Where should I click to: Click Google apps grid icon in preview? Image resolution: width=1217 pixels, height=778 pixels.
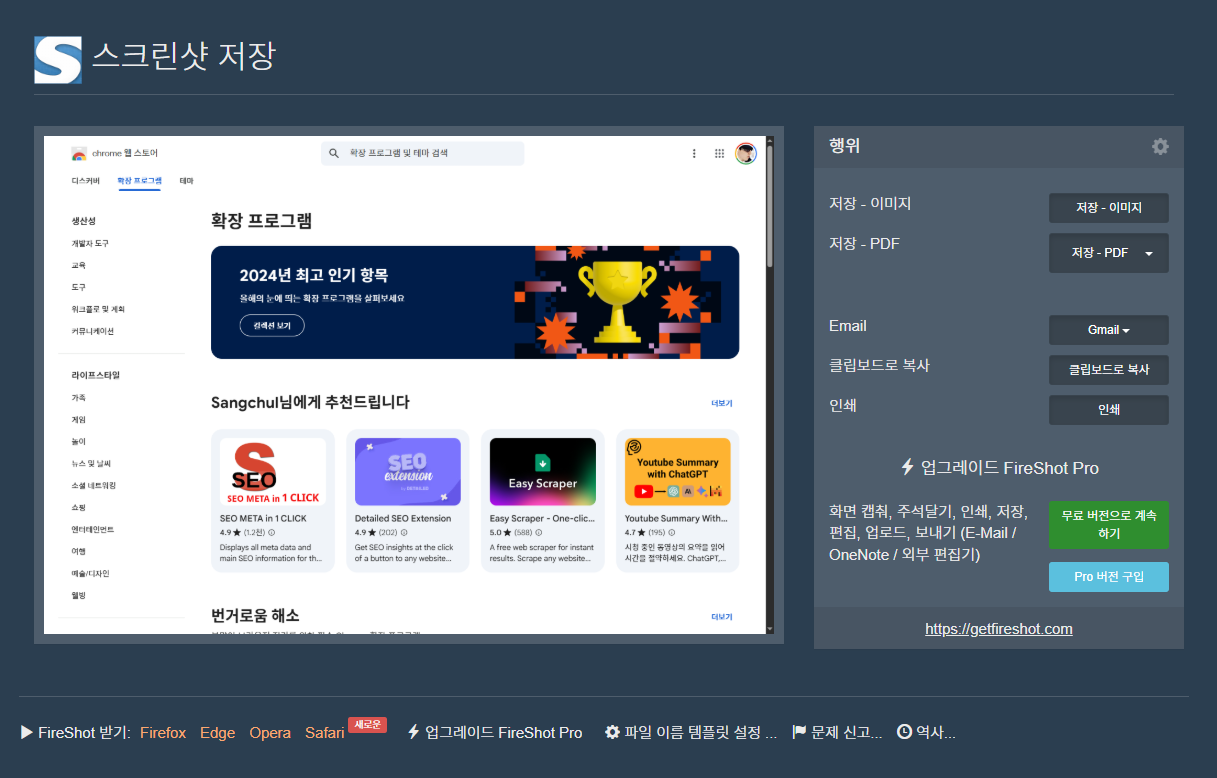(719, 153)
